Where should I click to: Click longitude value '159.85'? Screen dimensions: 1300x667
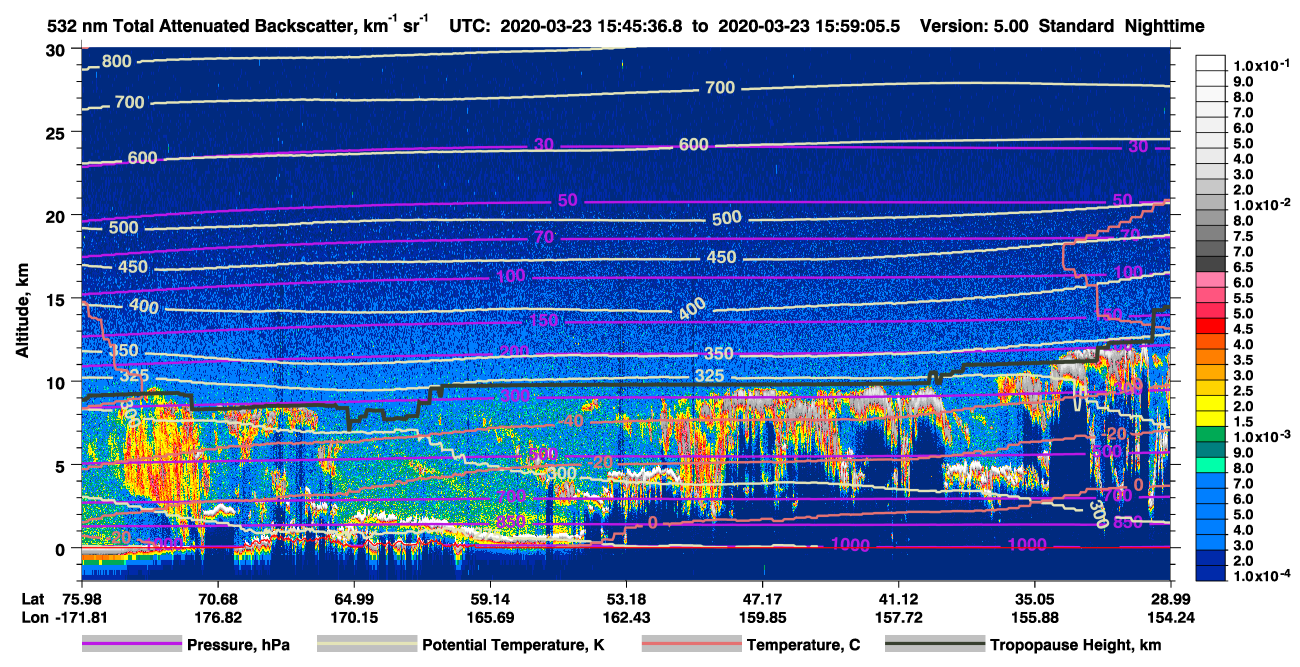coord(762,616)
